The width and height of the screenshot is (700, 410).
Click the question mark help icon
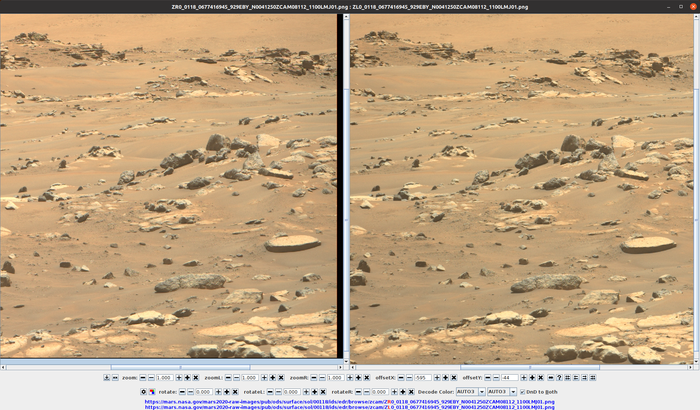click(559, 377)
